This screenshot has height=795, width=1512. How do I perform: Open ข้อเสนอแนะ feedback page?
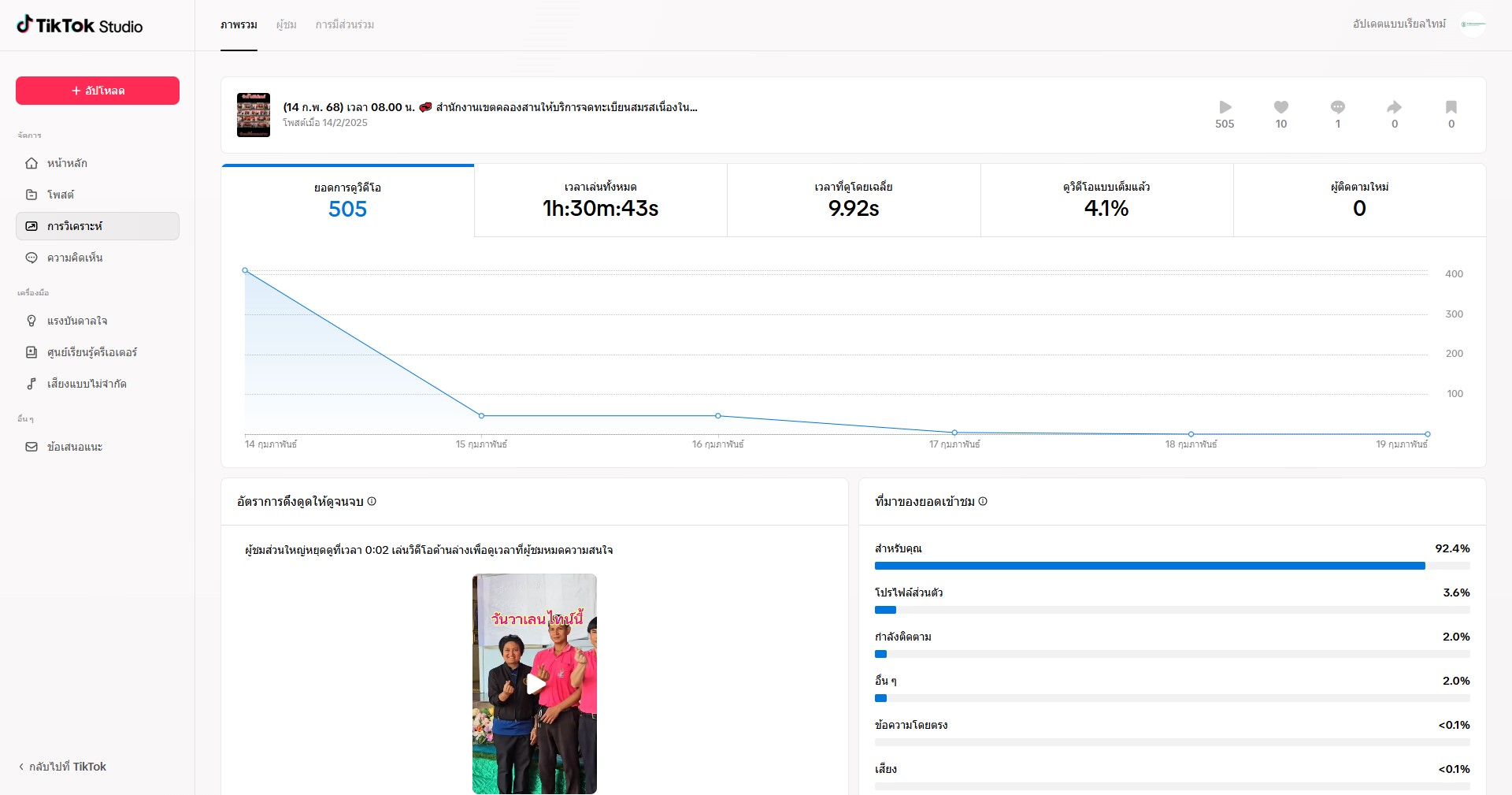(x=74, y=447)
